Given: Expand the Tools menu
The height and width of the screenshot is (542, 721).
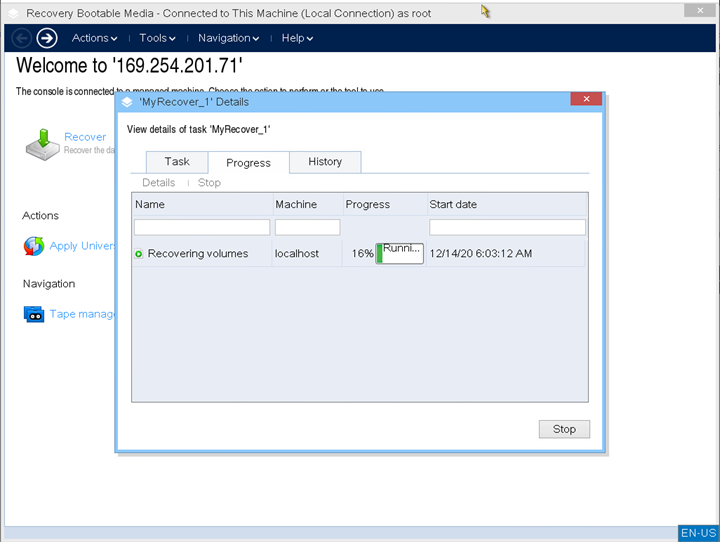Looking at the screenshot, I should [x=157, y=38].
